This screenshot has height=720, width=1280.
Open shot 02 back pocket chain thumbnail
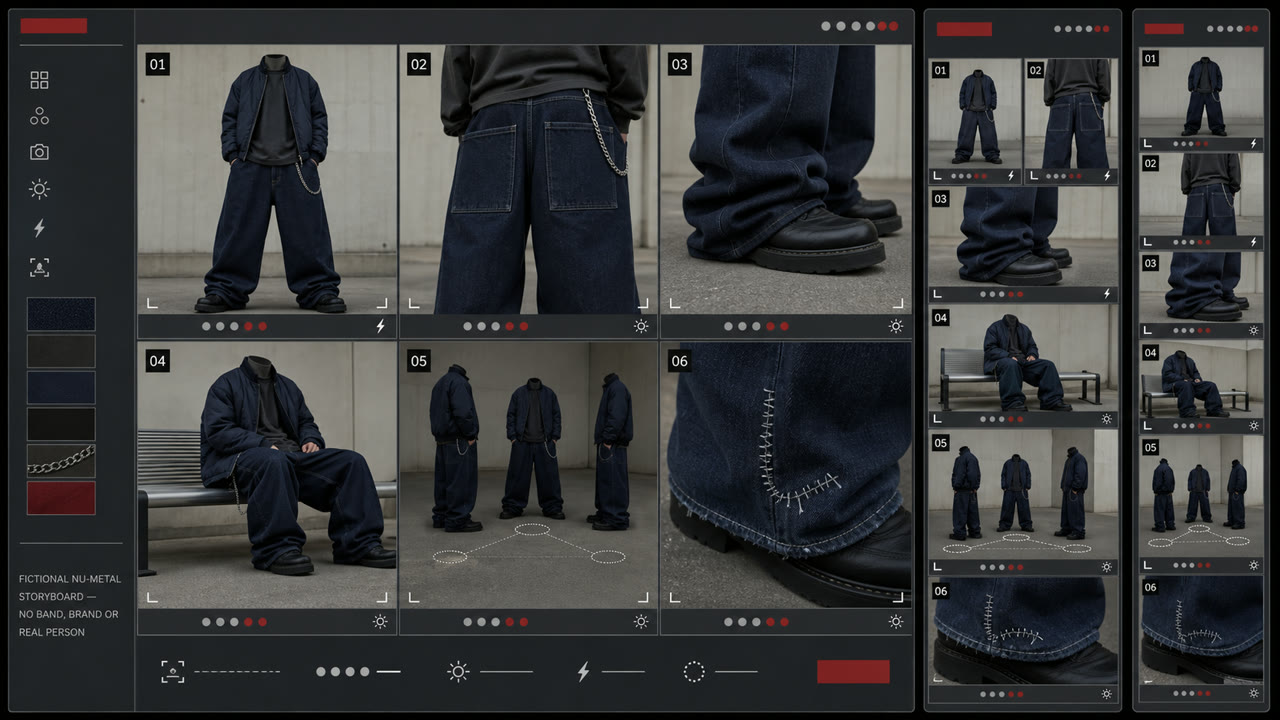click(528, 179)
